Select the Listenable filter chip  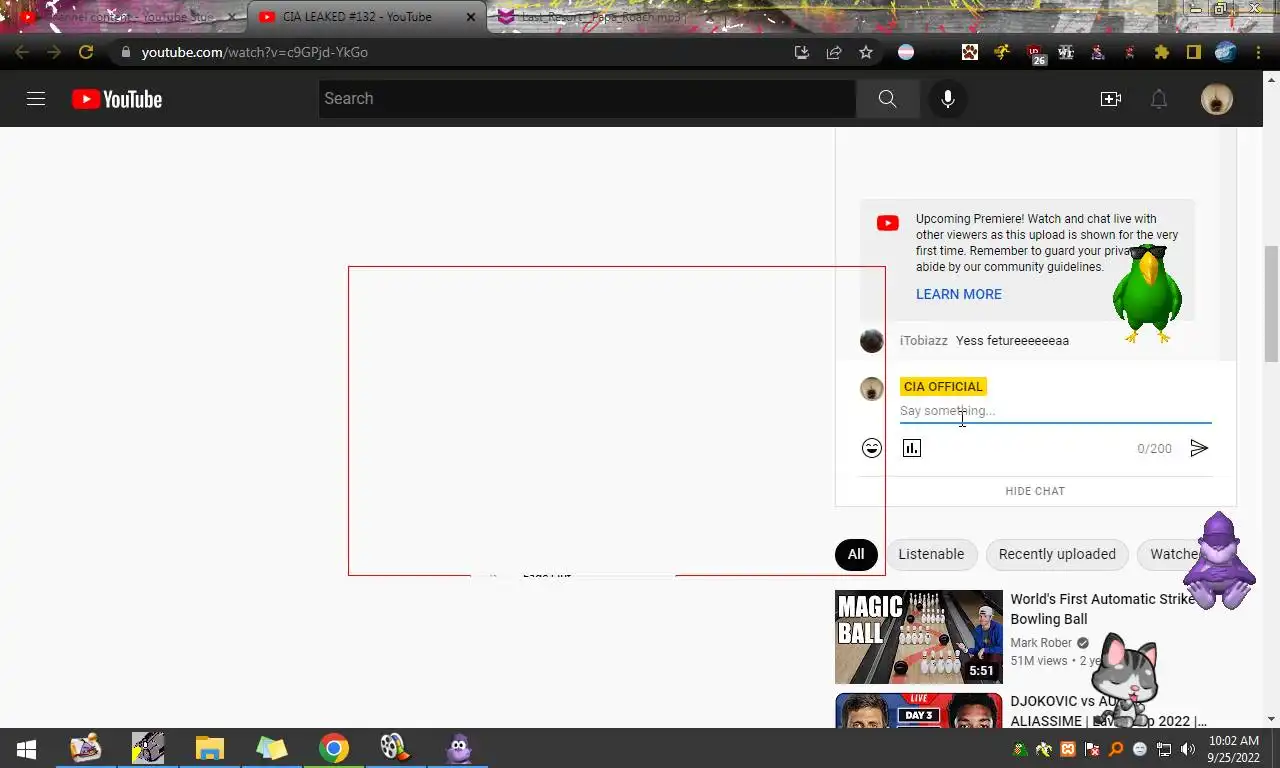coord(931,554)
